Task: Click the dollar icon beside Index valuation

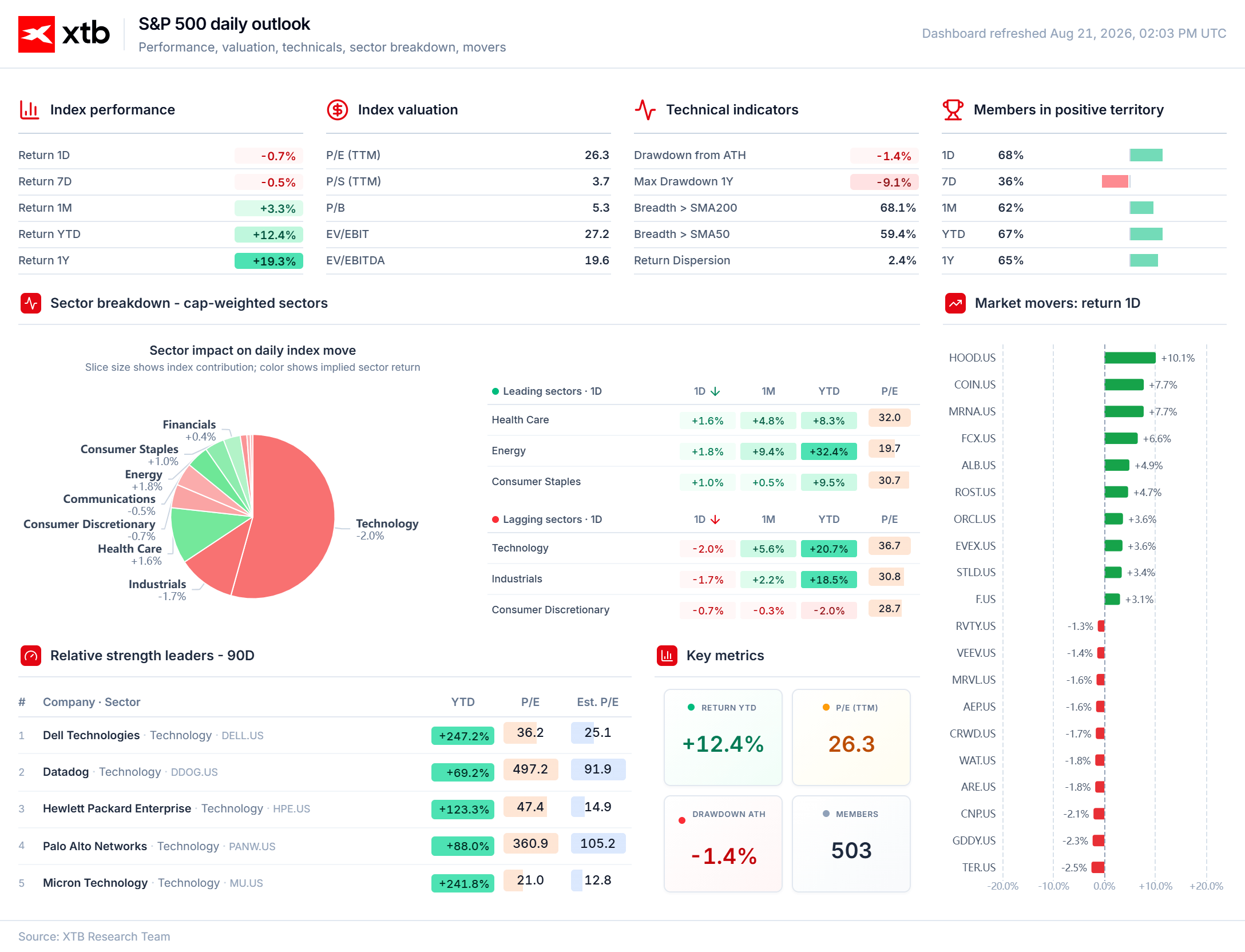Action: 337,110
